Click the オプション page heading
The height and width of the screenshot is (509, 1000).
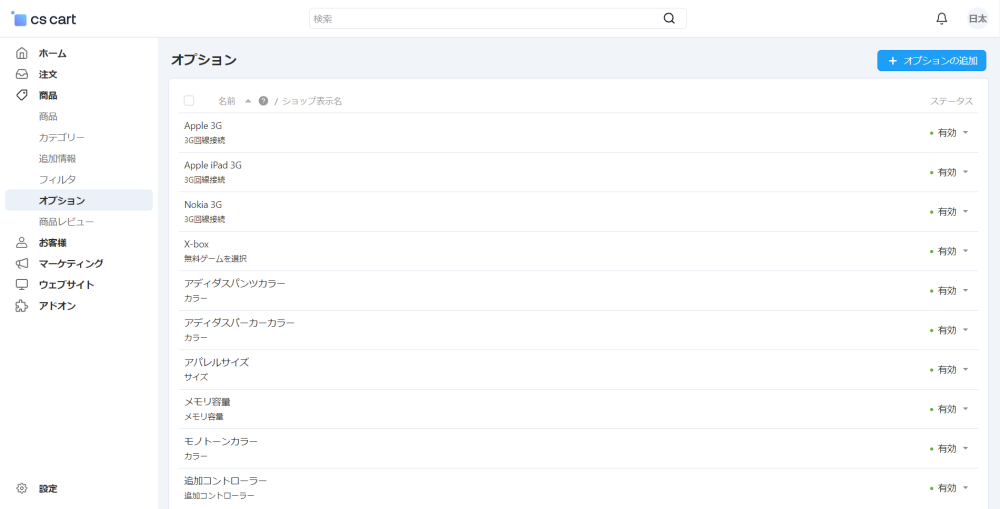[204, 60]
